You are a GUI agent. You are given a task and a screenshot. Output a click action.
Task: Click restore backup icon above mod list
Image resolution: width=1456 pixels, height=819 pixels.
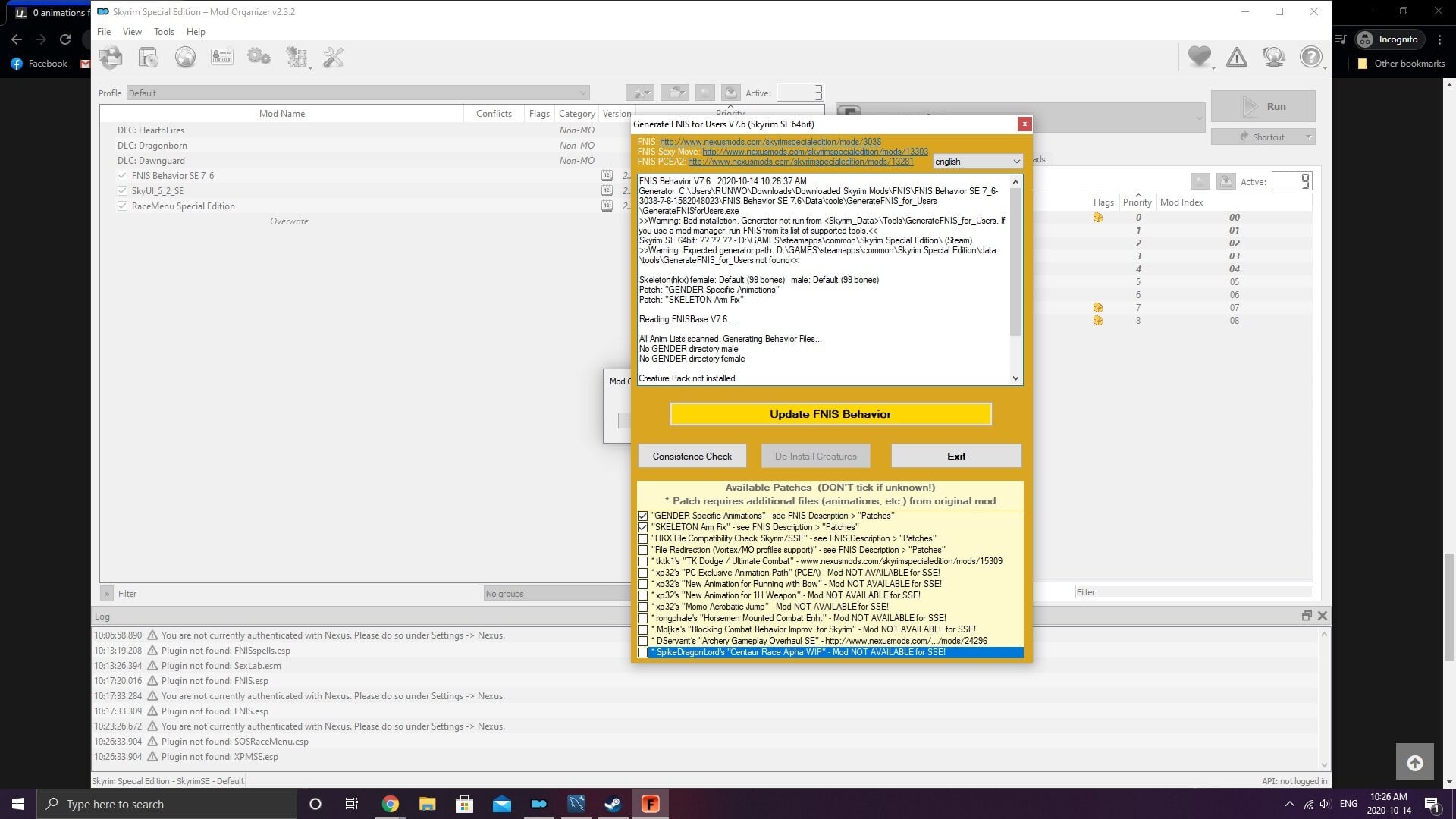(x=705, y=93)
